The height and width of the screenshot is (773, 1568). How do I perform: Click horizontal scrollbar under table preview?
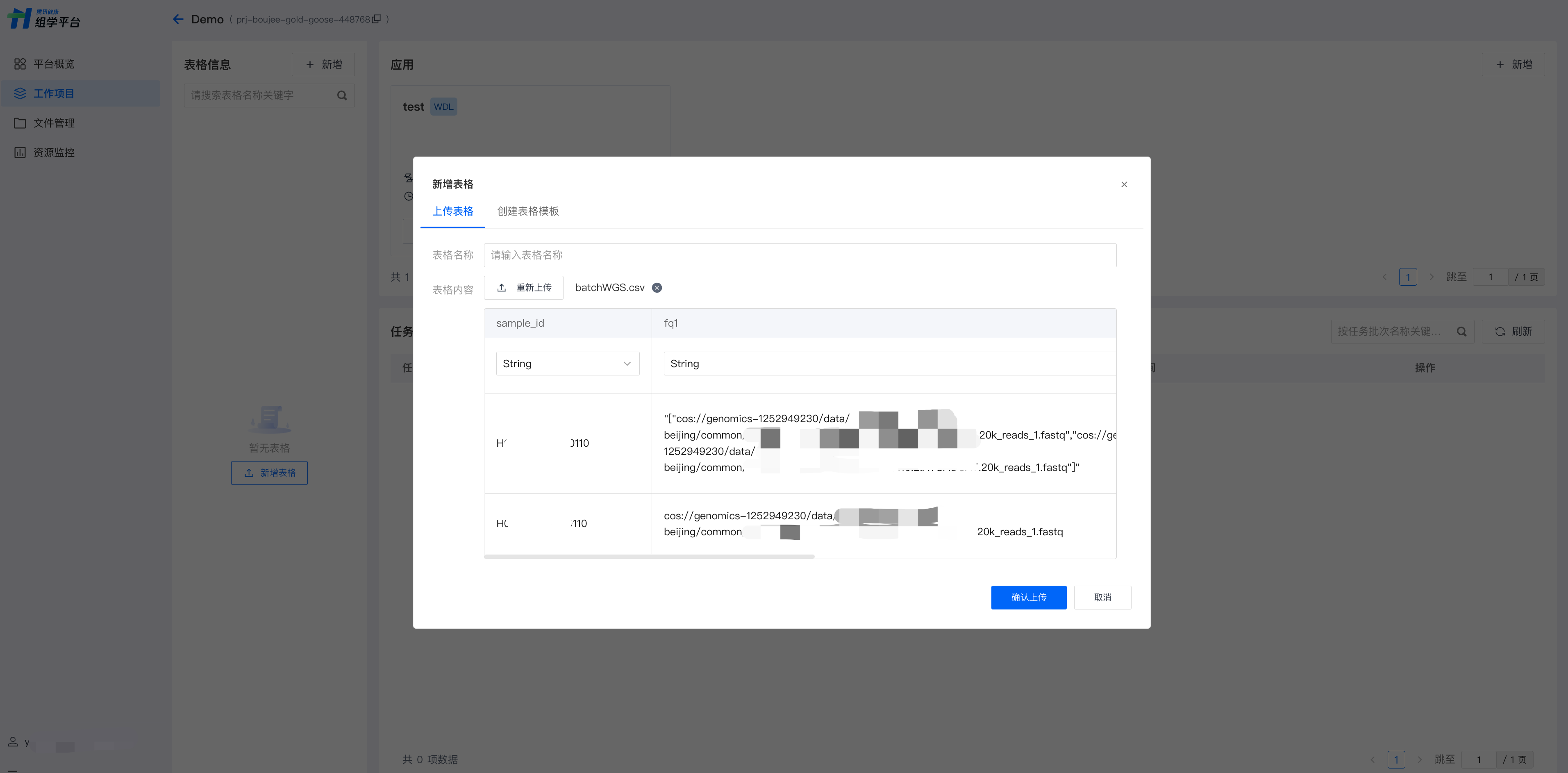pos(649,556)
